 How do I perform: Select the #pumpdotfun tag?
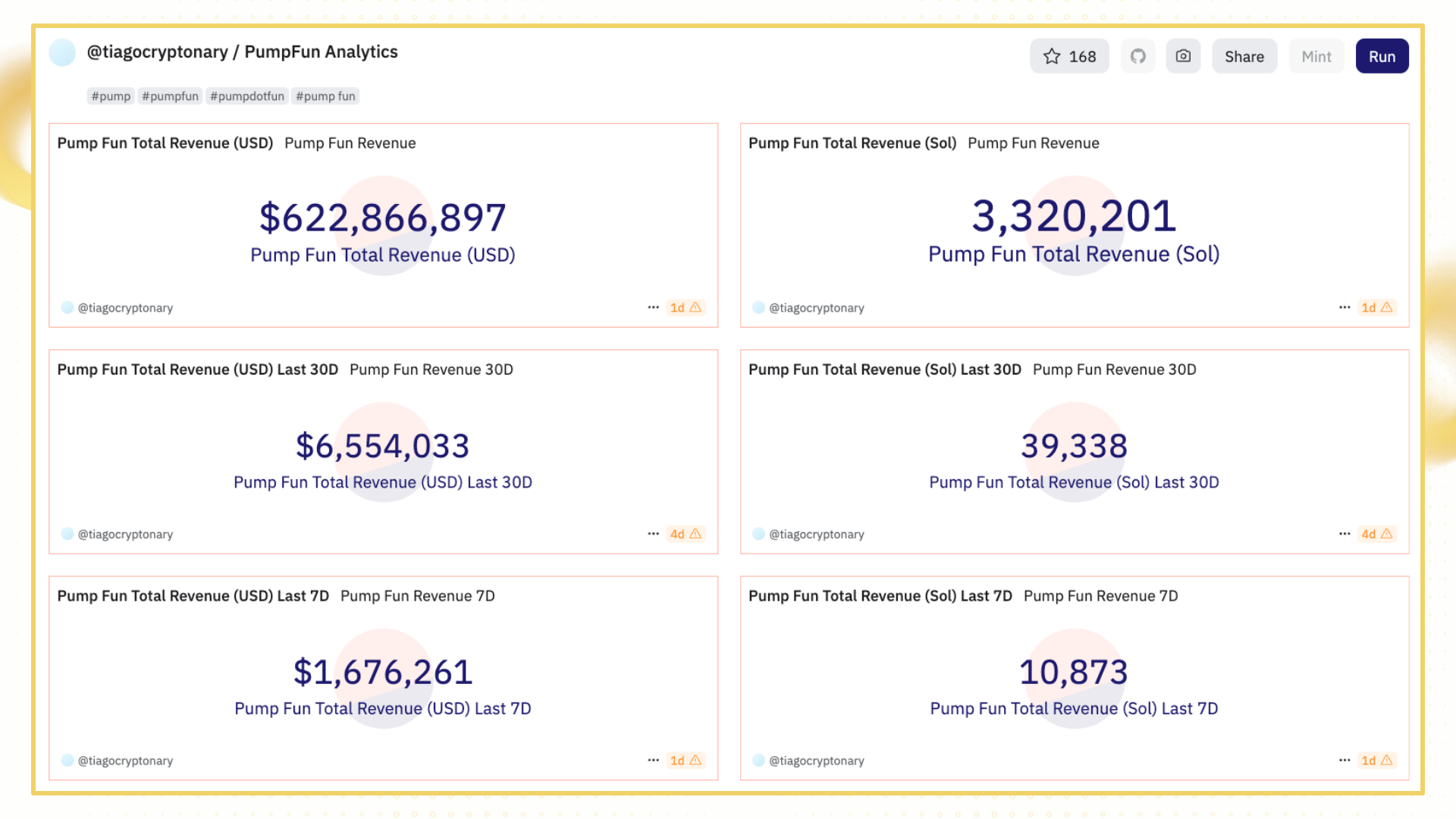click(247, 96)
